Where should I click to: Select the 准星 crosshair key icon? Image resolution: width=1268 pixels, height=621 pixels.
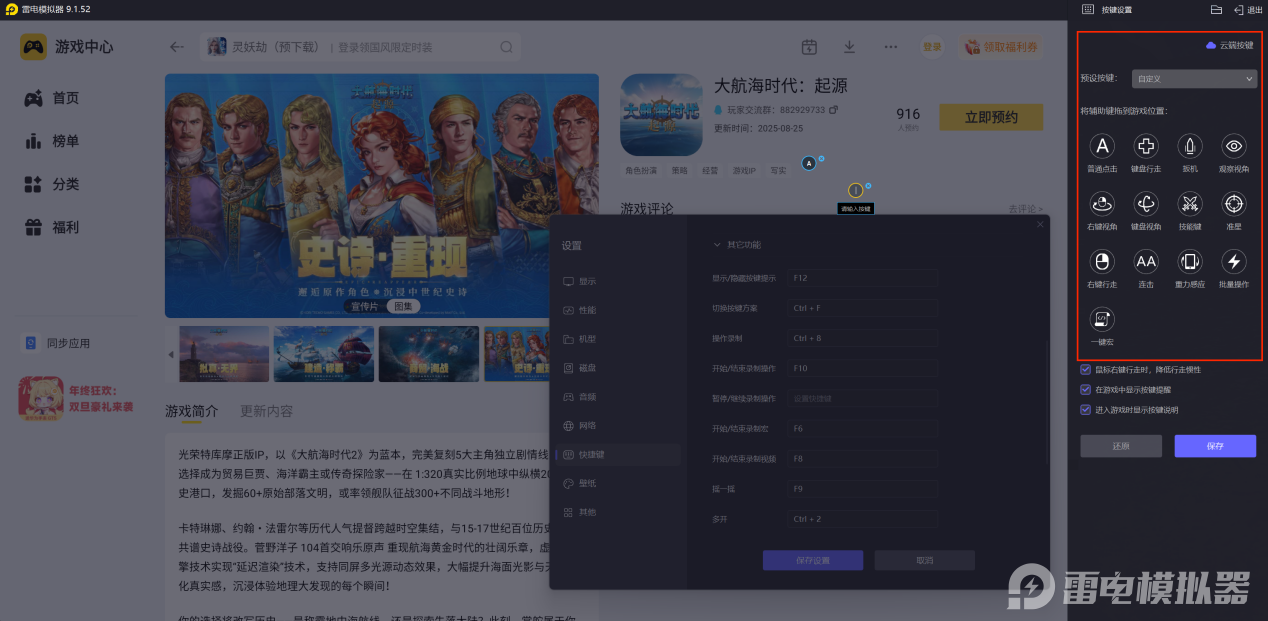pyautogui.click(x=1234, y=204)
